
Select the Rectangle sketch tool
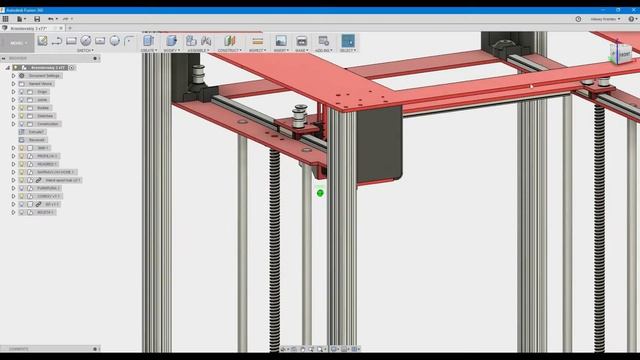pos(71,40)
